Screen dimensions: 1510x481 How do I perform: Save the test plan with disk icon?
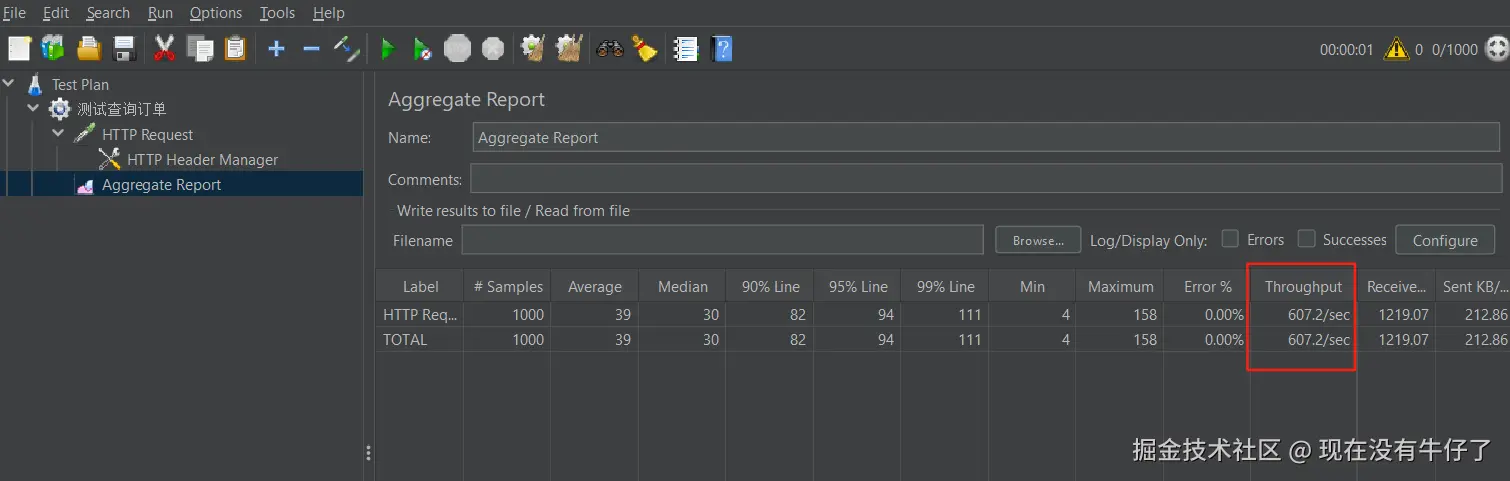click(124, 47)
